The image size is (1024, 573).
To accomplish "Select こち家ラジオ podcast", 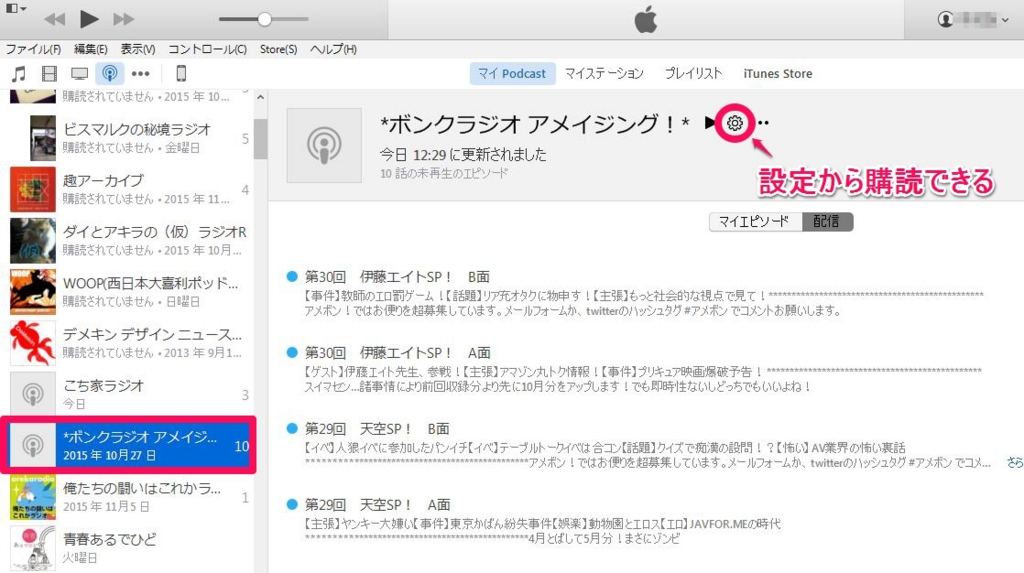I will [x=127, y=394].
